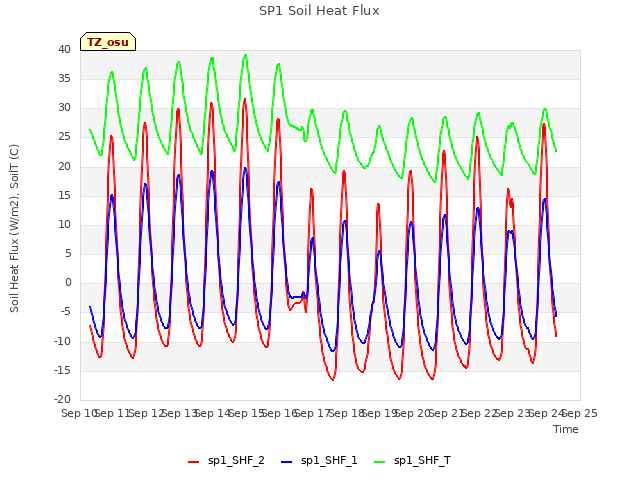Click the Sep 20 x-axis label

coord(413,413)
